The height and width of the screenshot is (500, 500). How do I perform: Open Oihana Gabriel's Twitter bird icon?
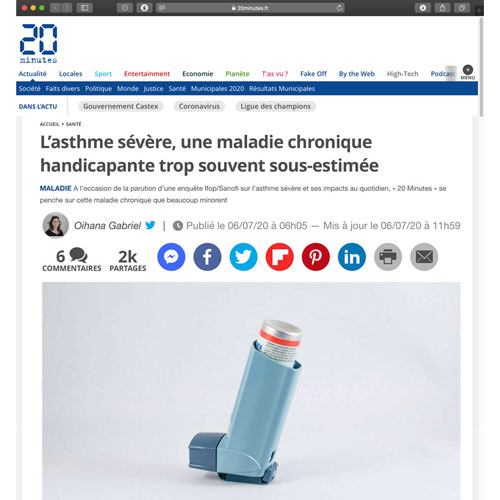[x=150, y=225]
